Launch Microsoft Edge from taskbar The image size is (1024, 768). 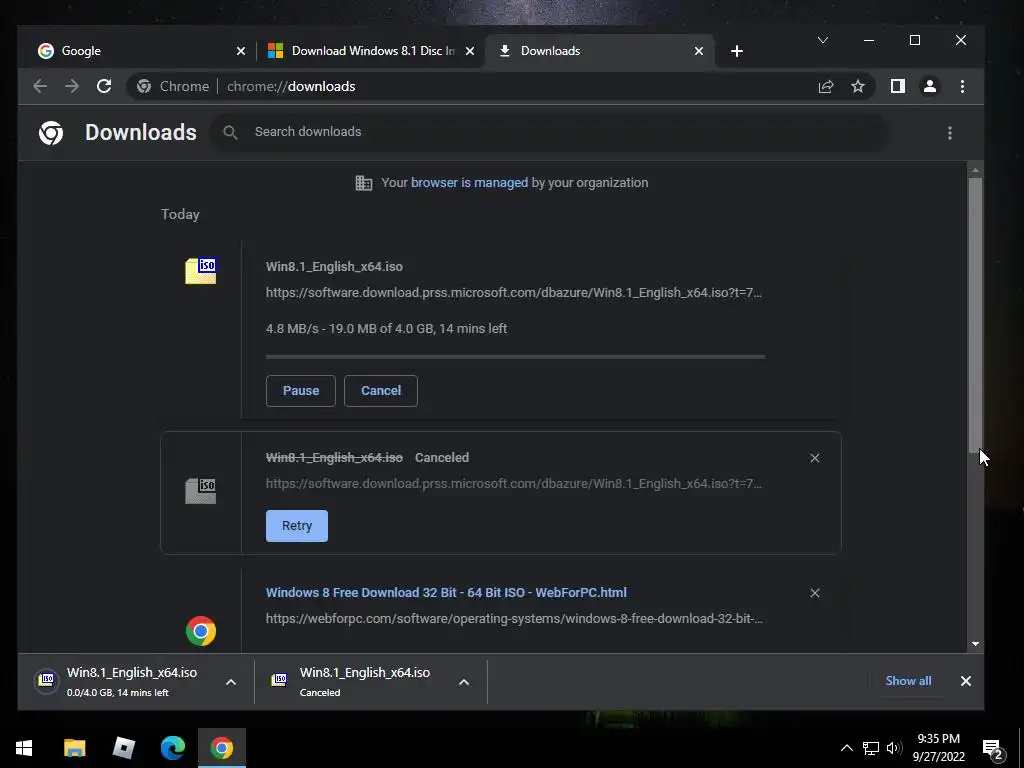[x=172, y=748]
